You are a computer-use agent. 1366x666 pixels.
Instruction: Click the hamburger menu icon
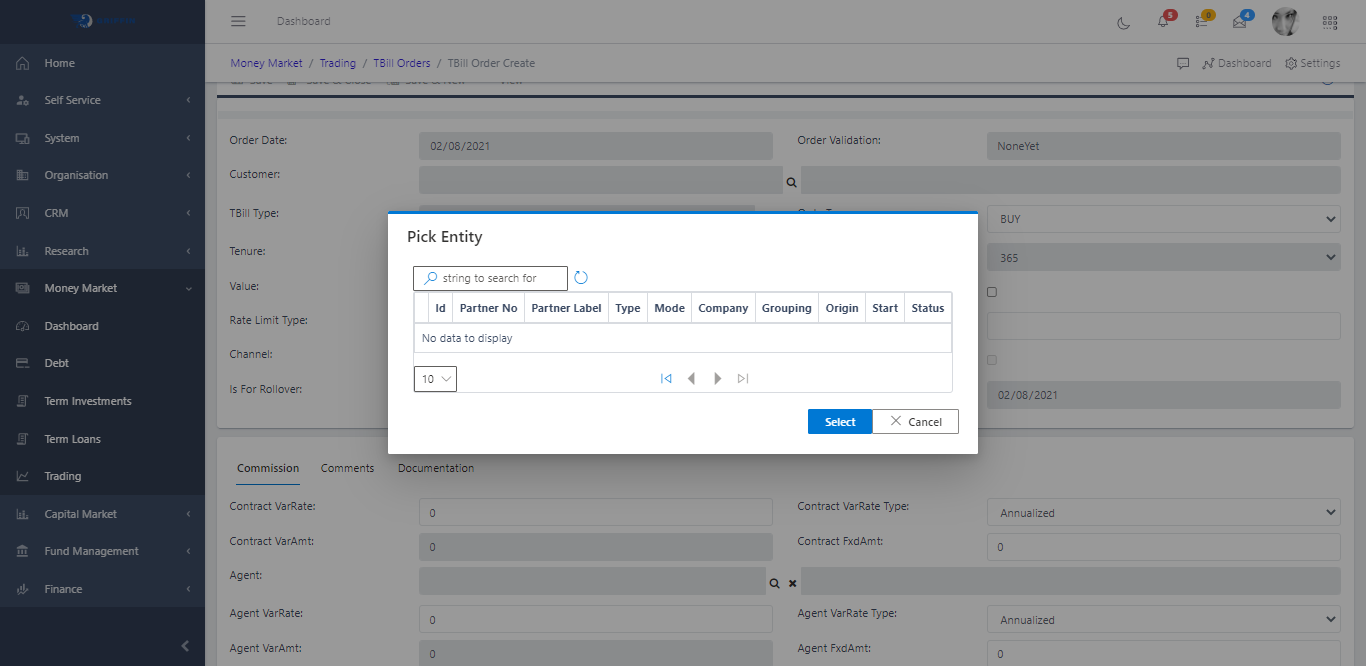pyautogui.click(x=238, y=21)
